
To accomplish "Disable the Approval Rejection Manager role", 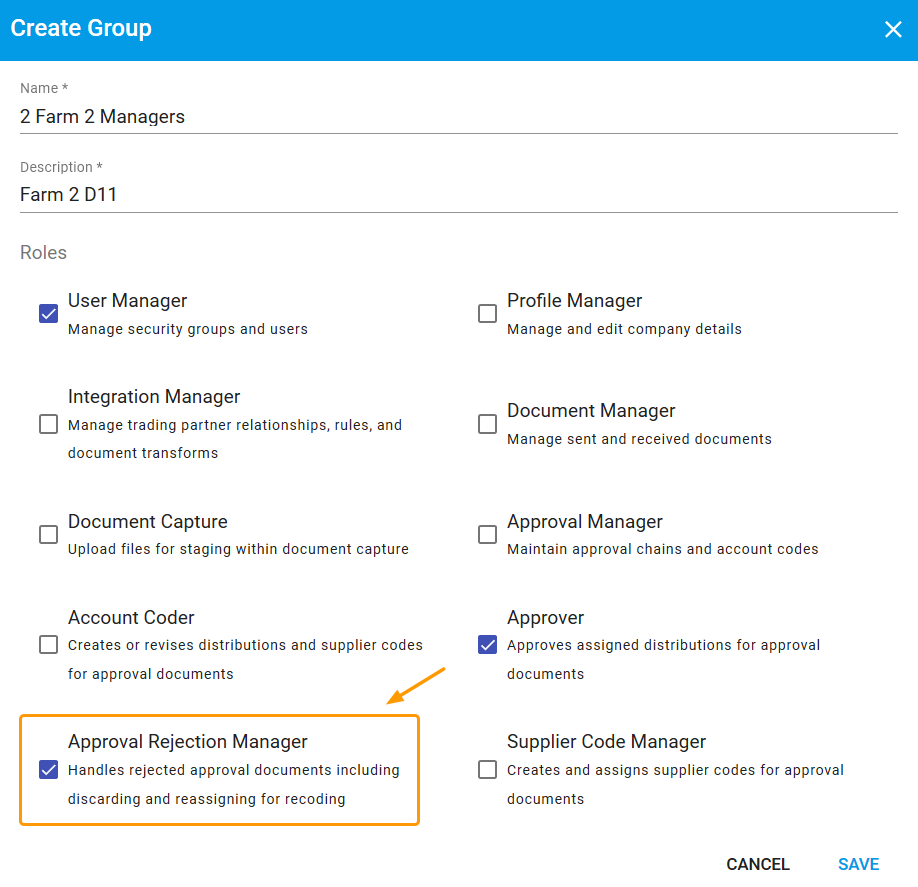I will click(x=48, y=769).
